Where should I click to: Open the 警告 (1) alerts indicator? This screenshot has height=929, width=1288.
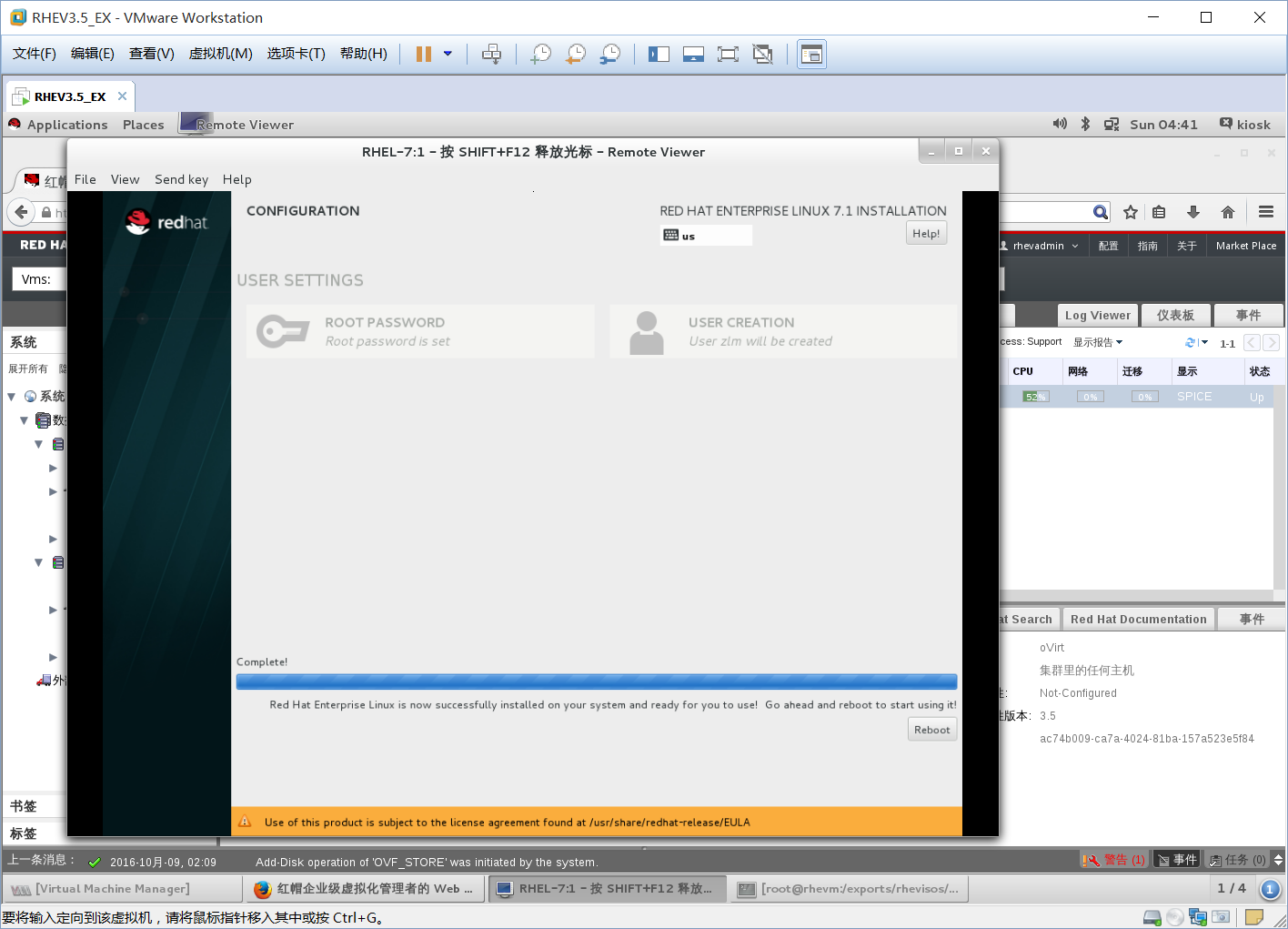click(x=1115, y=859)
